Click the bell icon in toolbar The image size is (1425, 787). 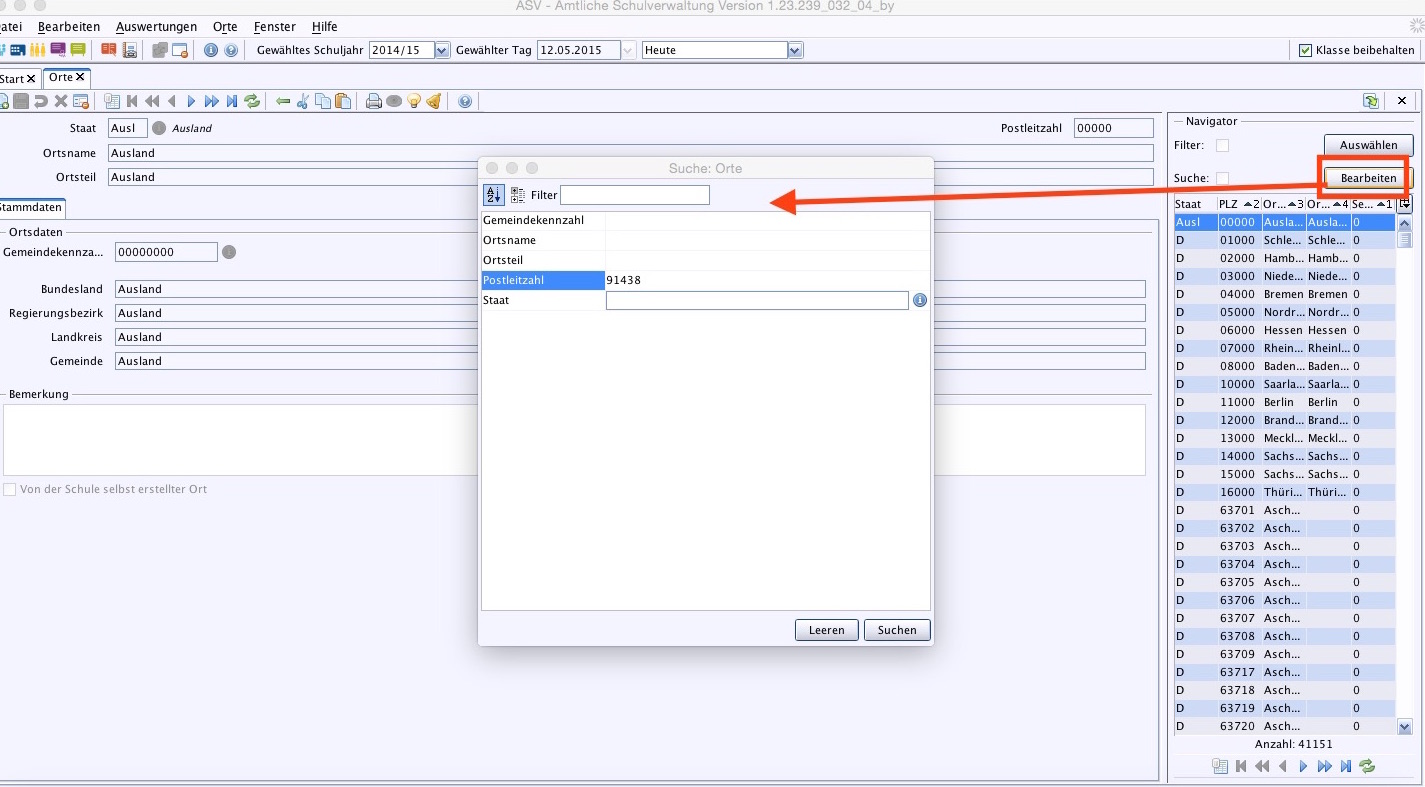[433, 101]
